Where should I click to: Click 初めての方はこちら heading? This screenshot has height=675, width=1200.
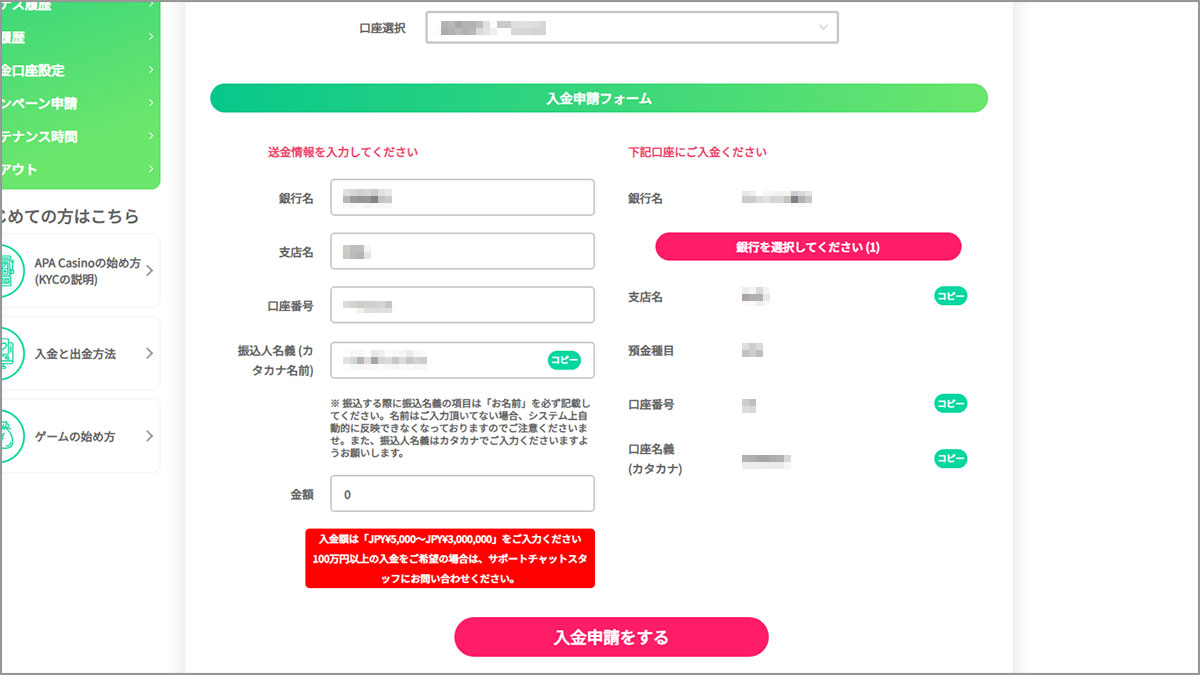point(70,216)
